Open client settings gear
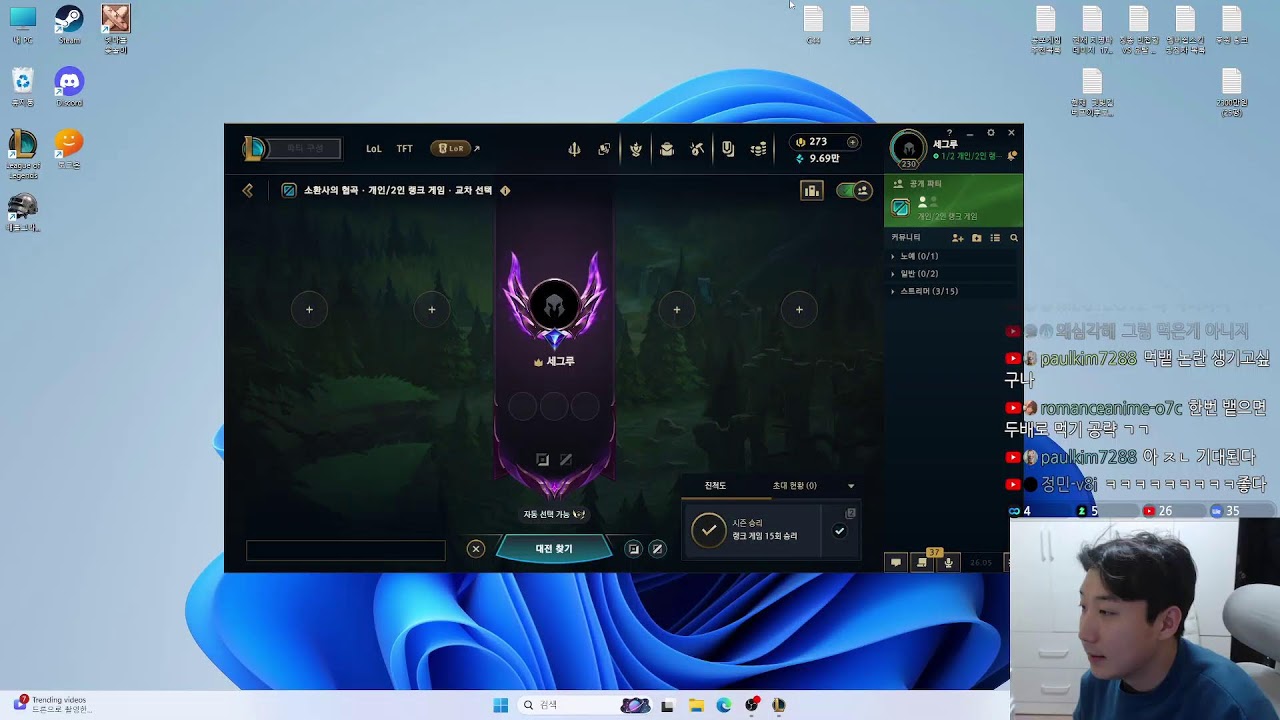The image size is (1280, 720). (x=991, y=133)
